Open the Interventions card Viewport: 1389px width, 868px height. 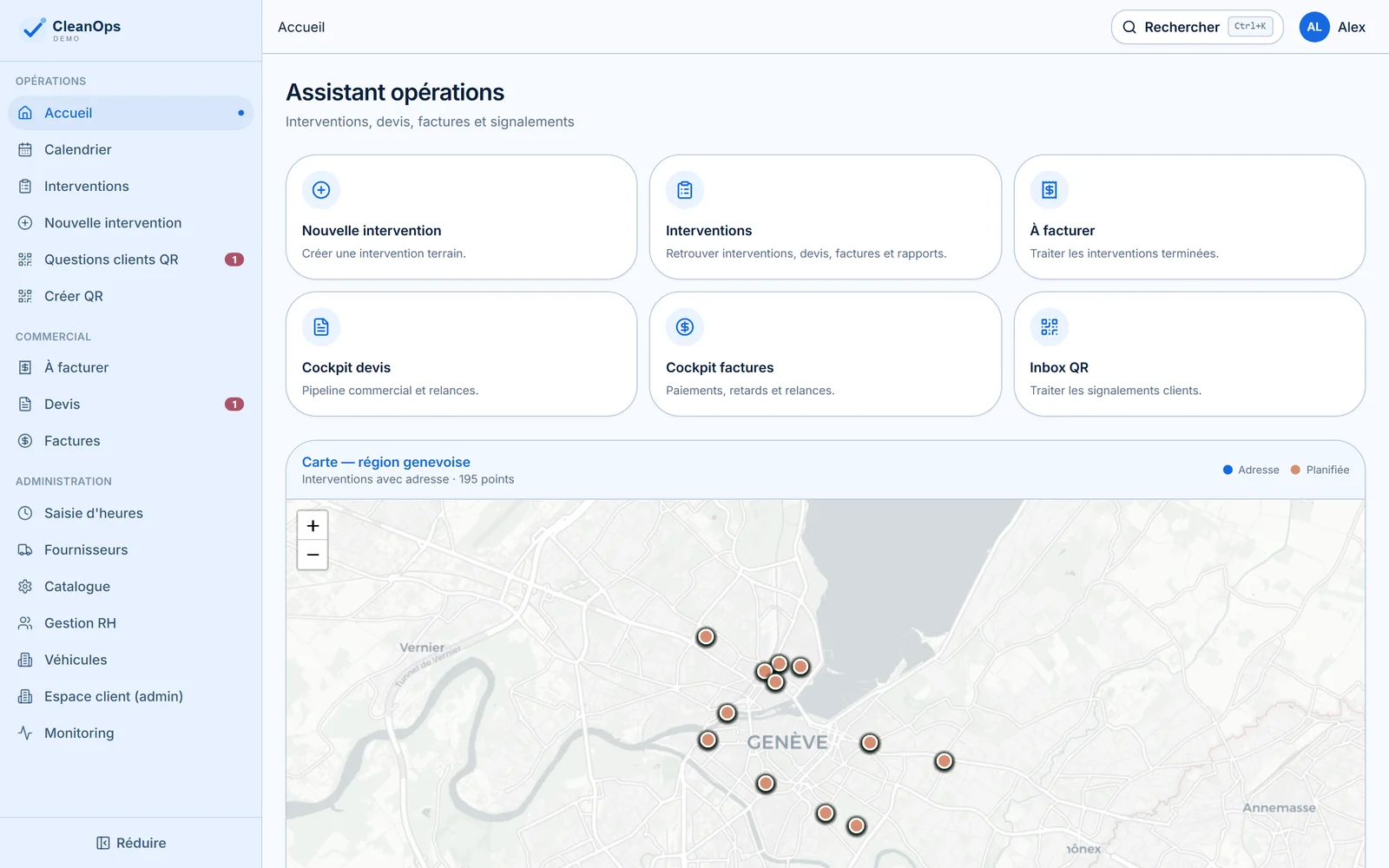[x=826, y=217]
